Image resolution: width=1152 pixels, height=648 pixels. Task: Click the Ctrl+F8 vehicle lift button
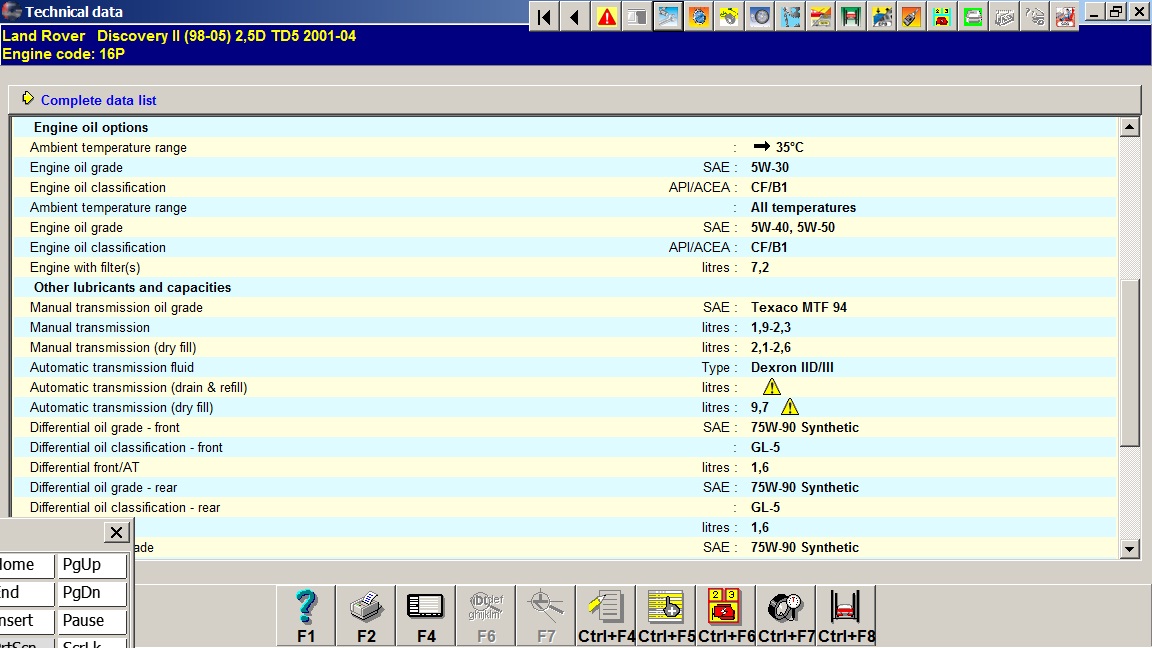click(846, 615)
